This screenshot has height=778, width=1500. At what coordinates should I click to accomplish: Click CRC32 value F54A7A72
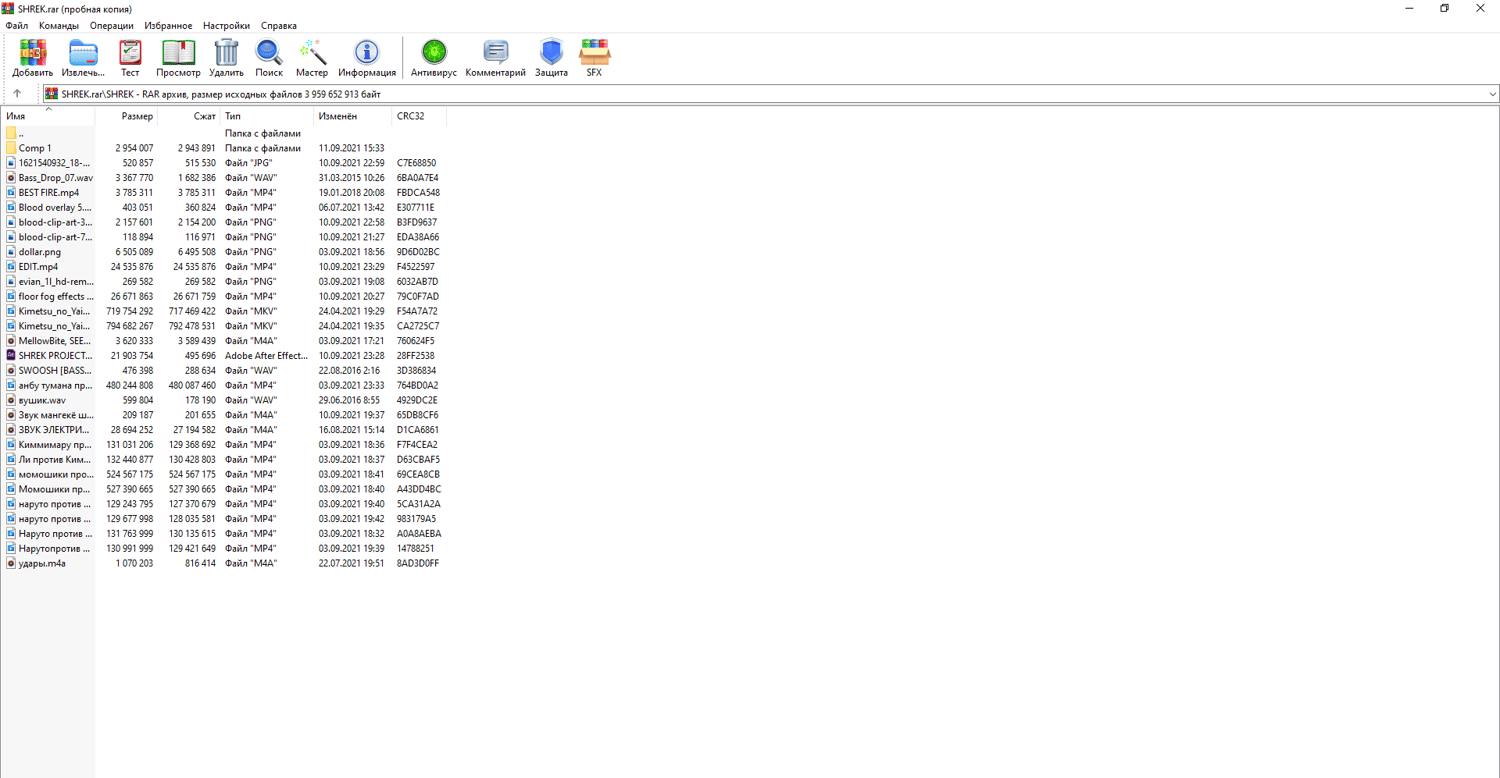417,311
